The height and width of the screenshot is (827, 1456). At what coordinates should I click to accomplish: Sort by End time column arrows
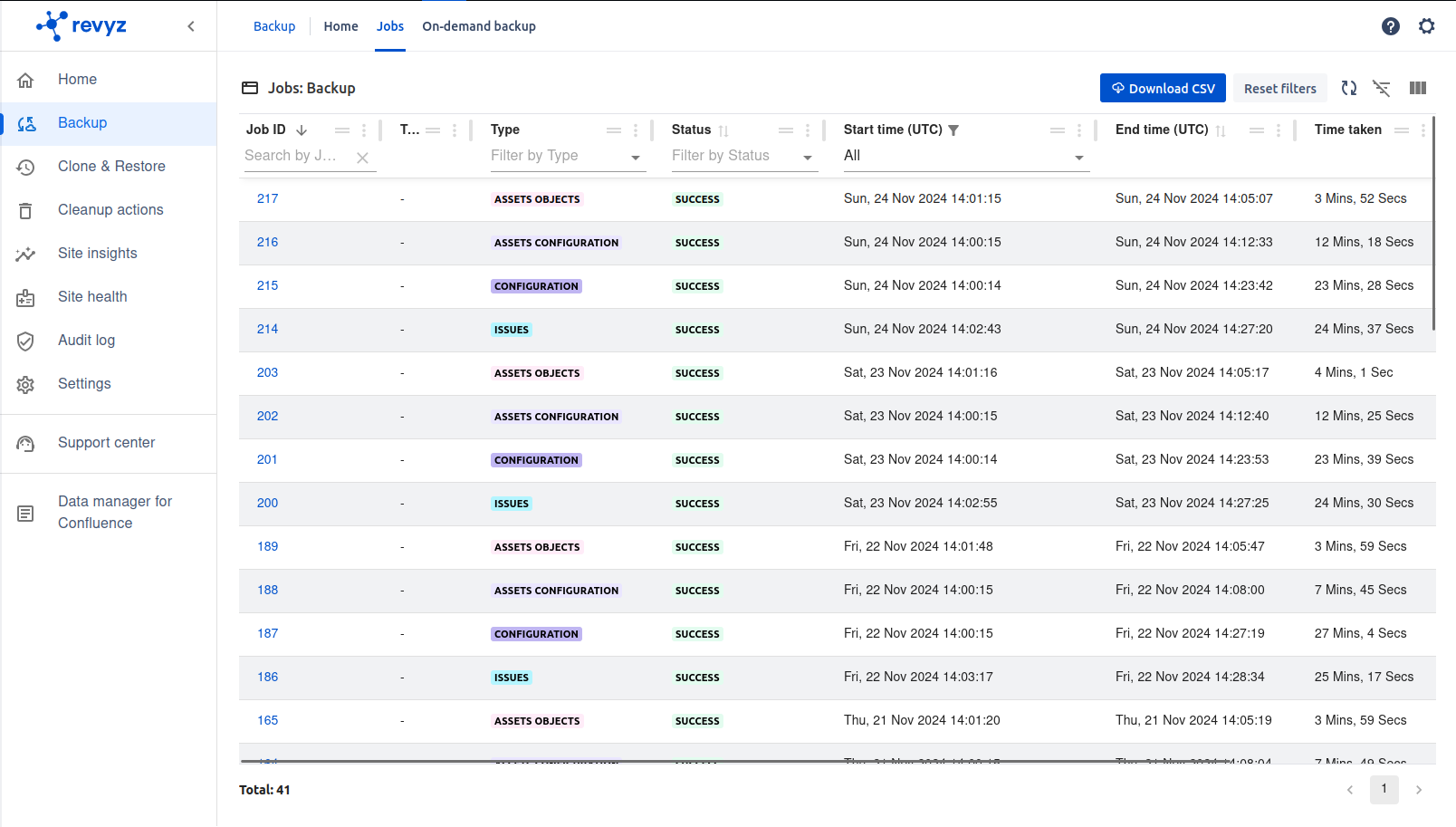click(1221, 130)
